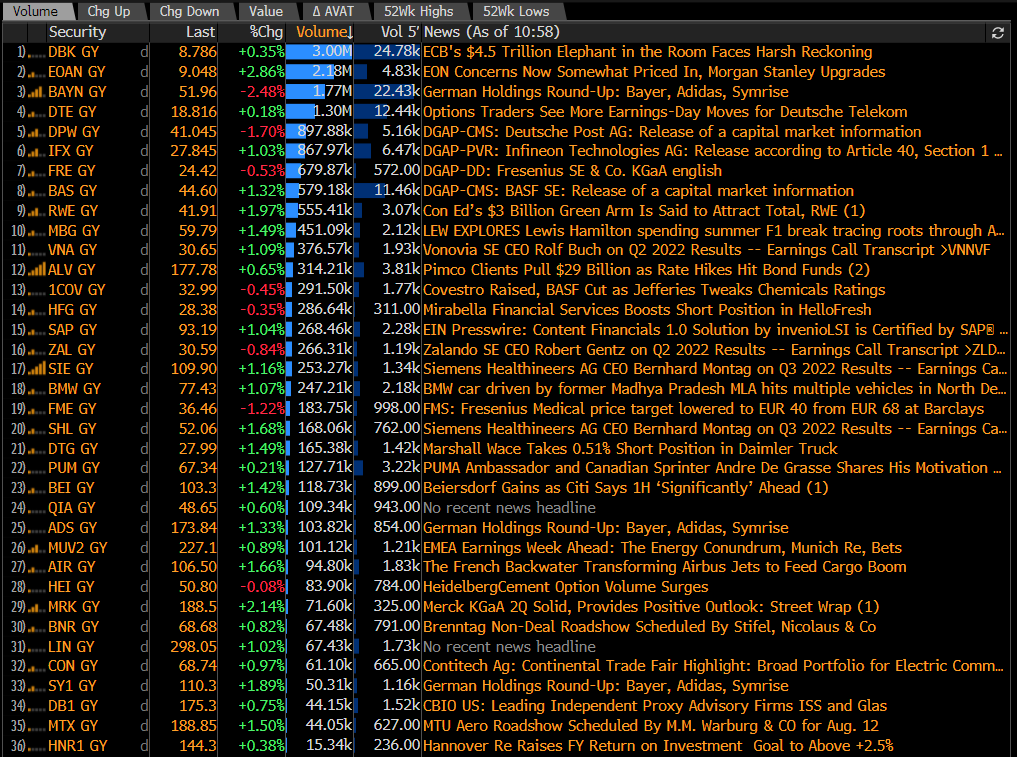Image resolution: width=1017 pixels, height=757 pixels.
Task: Select the BMW GY security
Action: [74, 389]
